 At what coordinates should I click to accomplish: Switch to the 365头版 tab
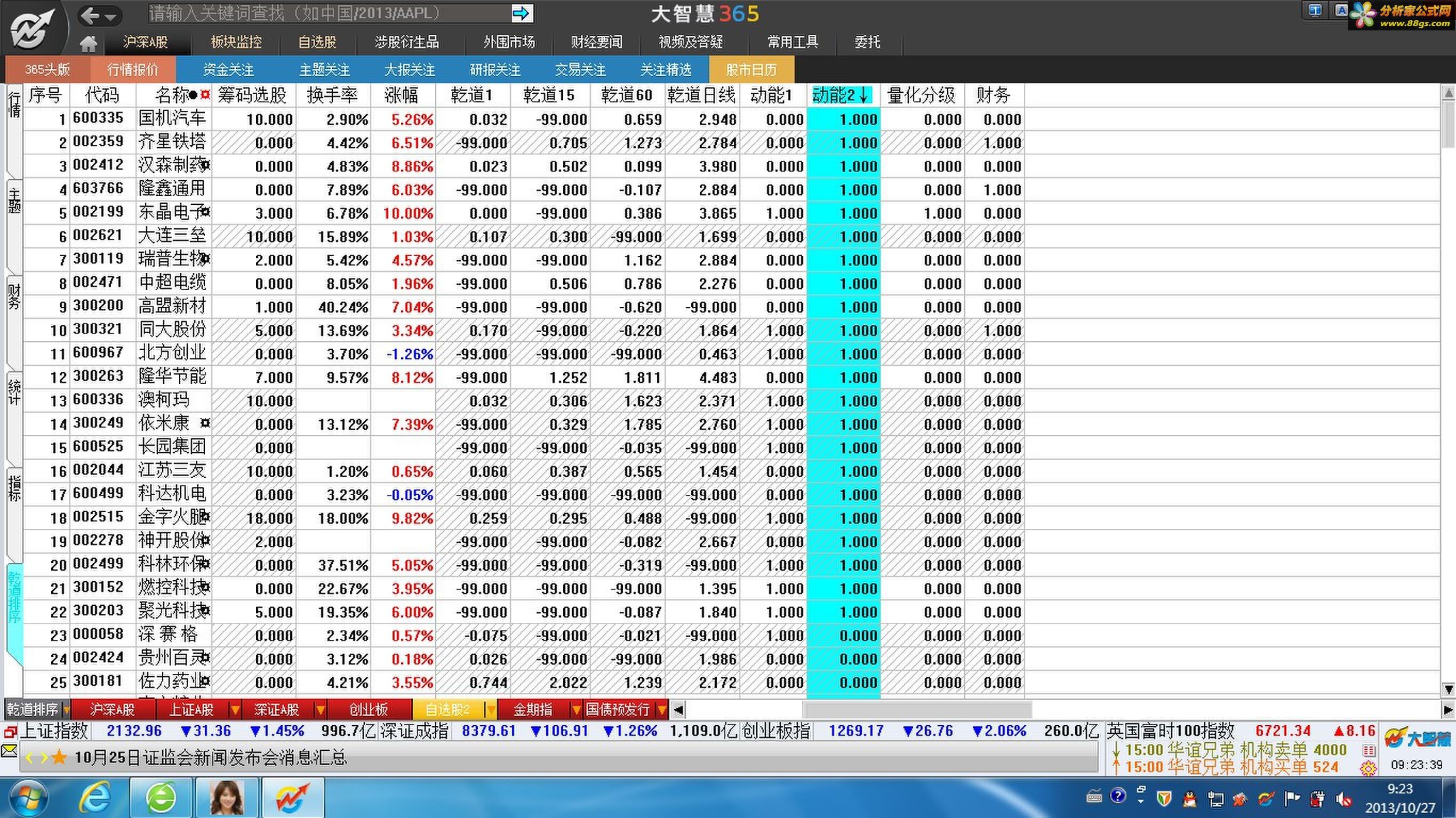point(47,69)
